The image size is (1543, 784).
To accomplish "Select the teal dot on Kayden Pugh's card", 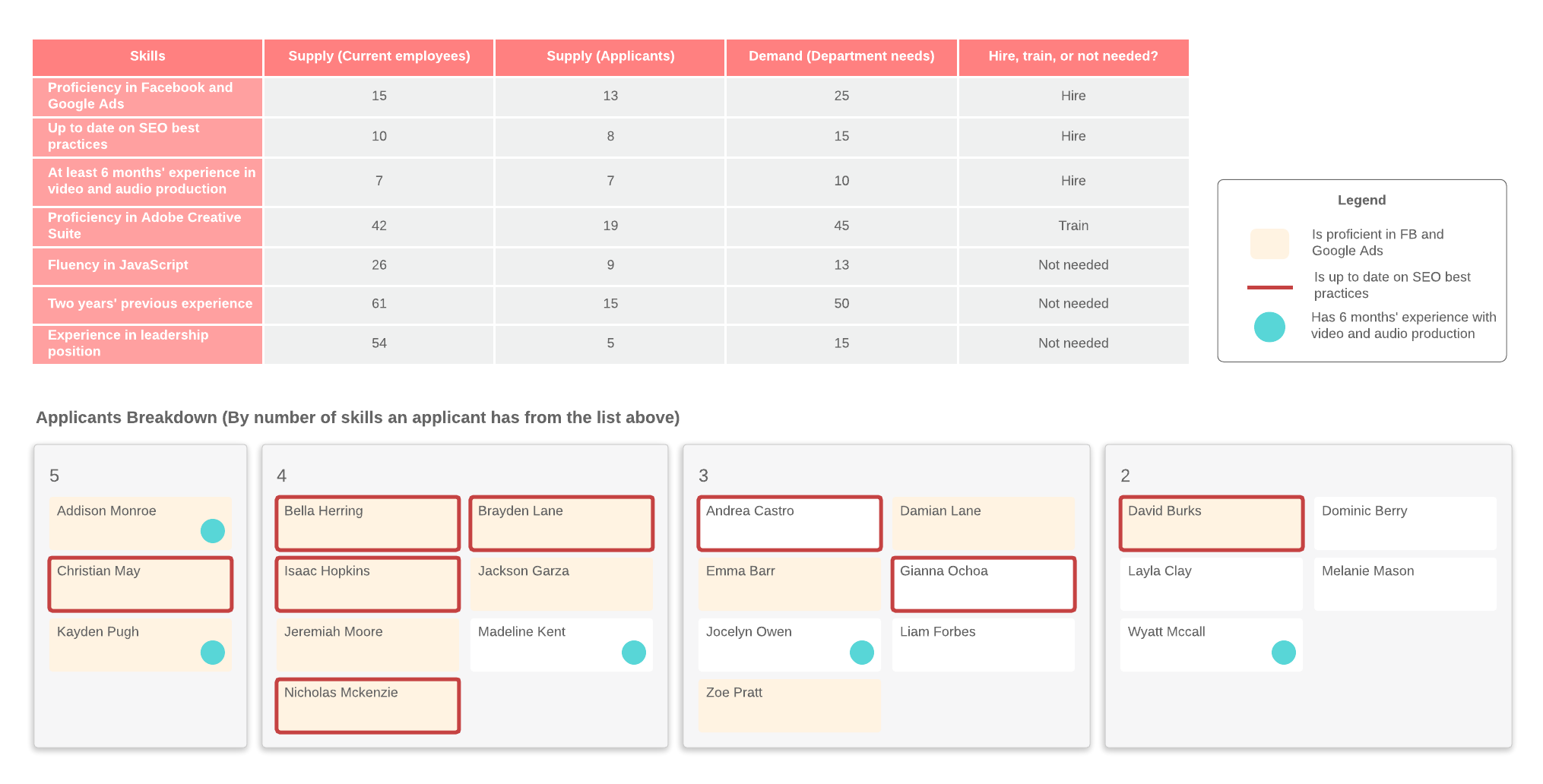I will click(213, 652).
